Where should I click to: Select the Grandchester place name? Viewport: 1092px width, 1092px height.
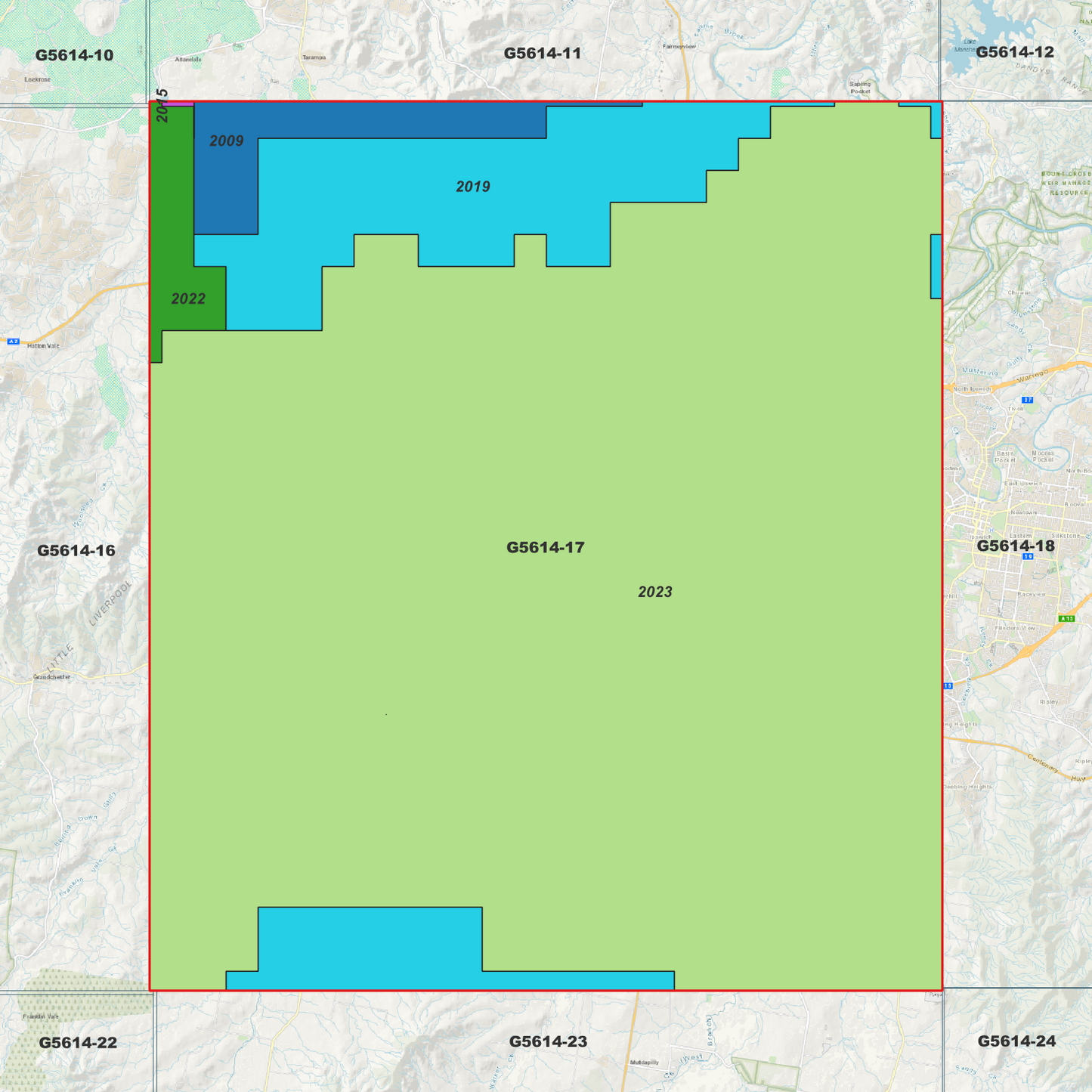(x=52, y=677)
